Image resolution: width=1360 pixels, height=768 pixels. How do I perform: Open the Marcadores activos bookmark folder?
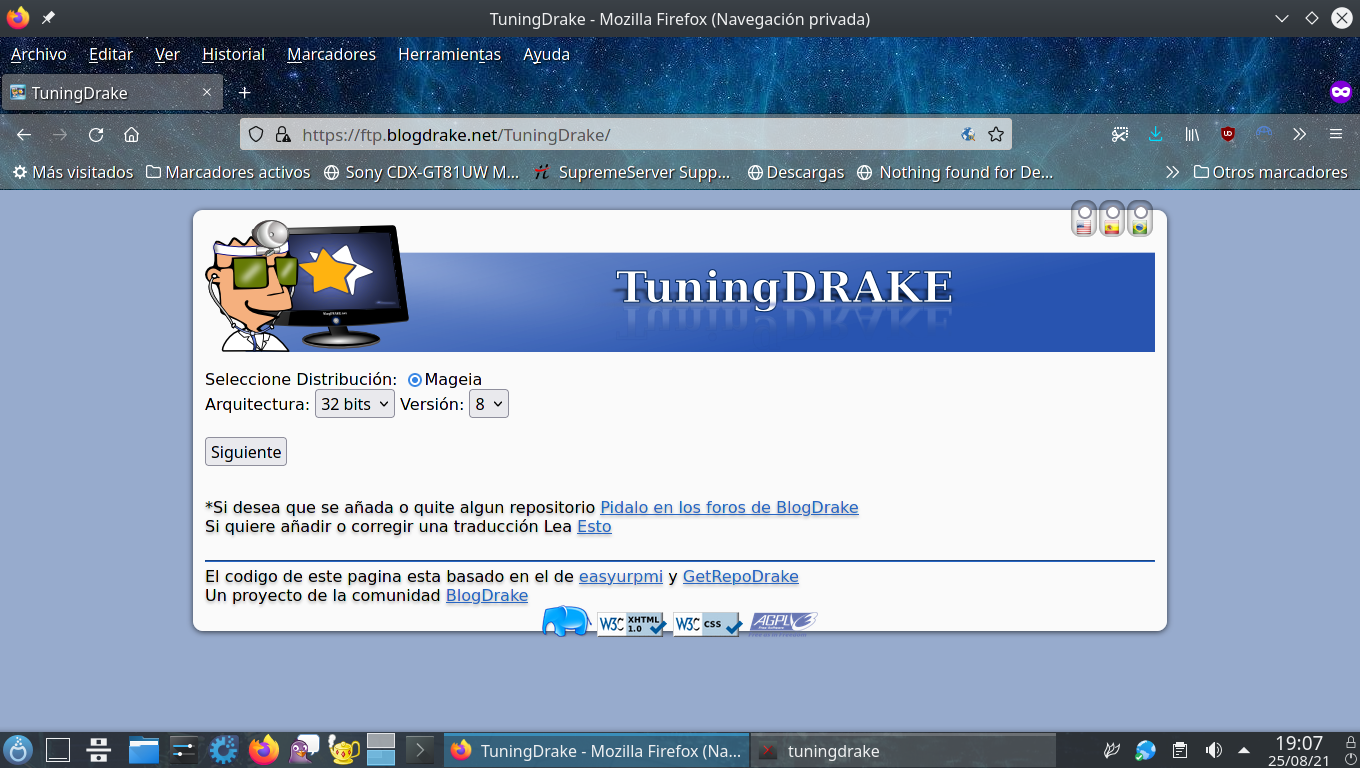coord(228,172)
